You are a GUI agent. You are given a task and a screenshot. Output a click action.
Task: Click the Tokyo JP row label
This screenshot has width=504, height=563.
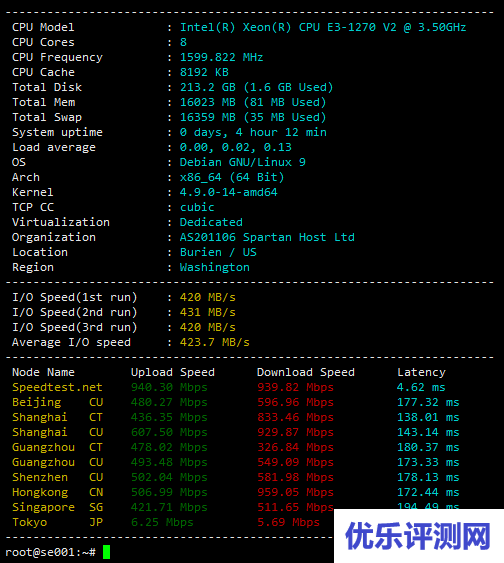[x=57, y=522]
